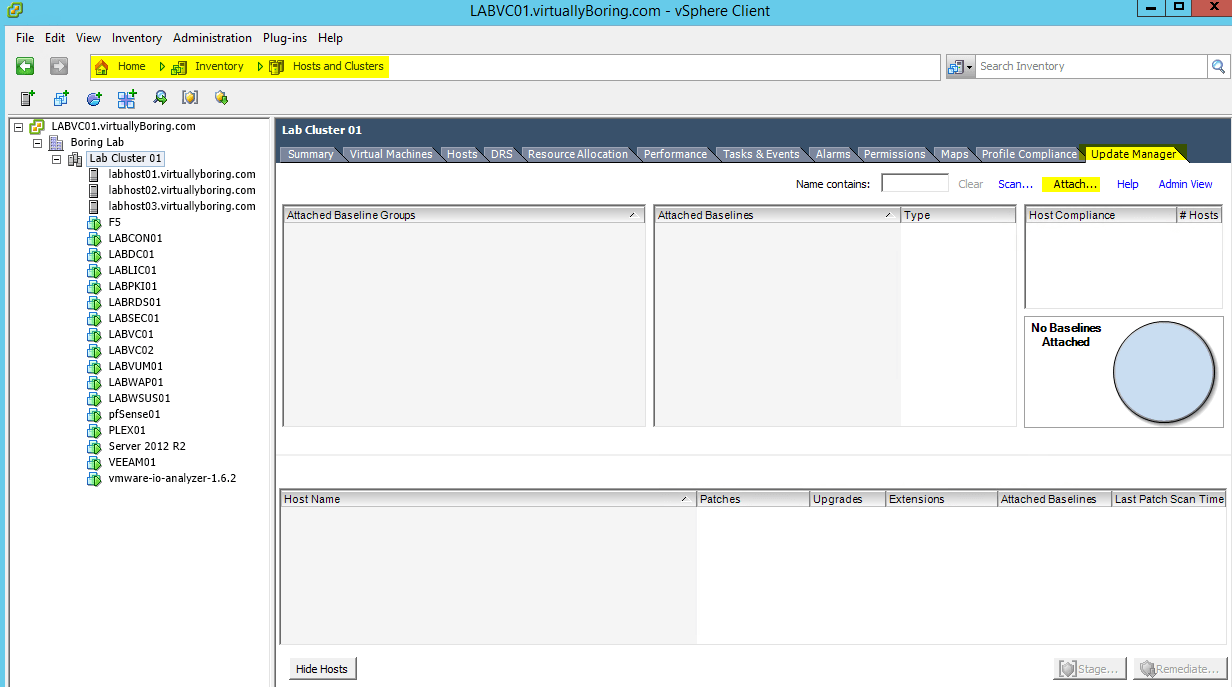Viewport: 1232px width, 687px height.
Task: Click the New vApp toolbar icon
Action: (126, 98)
